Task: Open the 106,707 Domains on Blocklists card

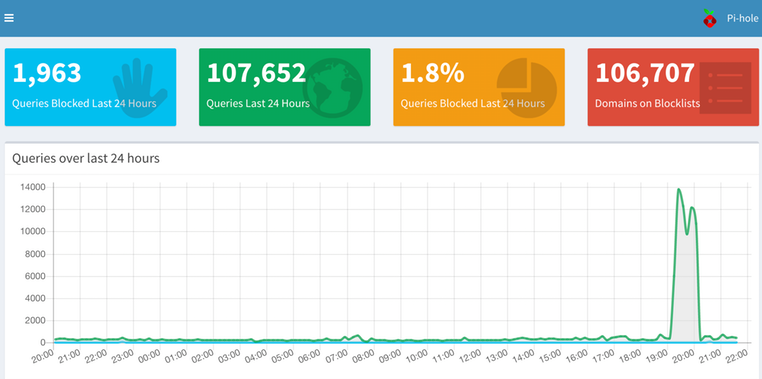Action: [673, 87]
